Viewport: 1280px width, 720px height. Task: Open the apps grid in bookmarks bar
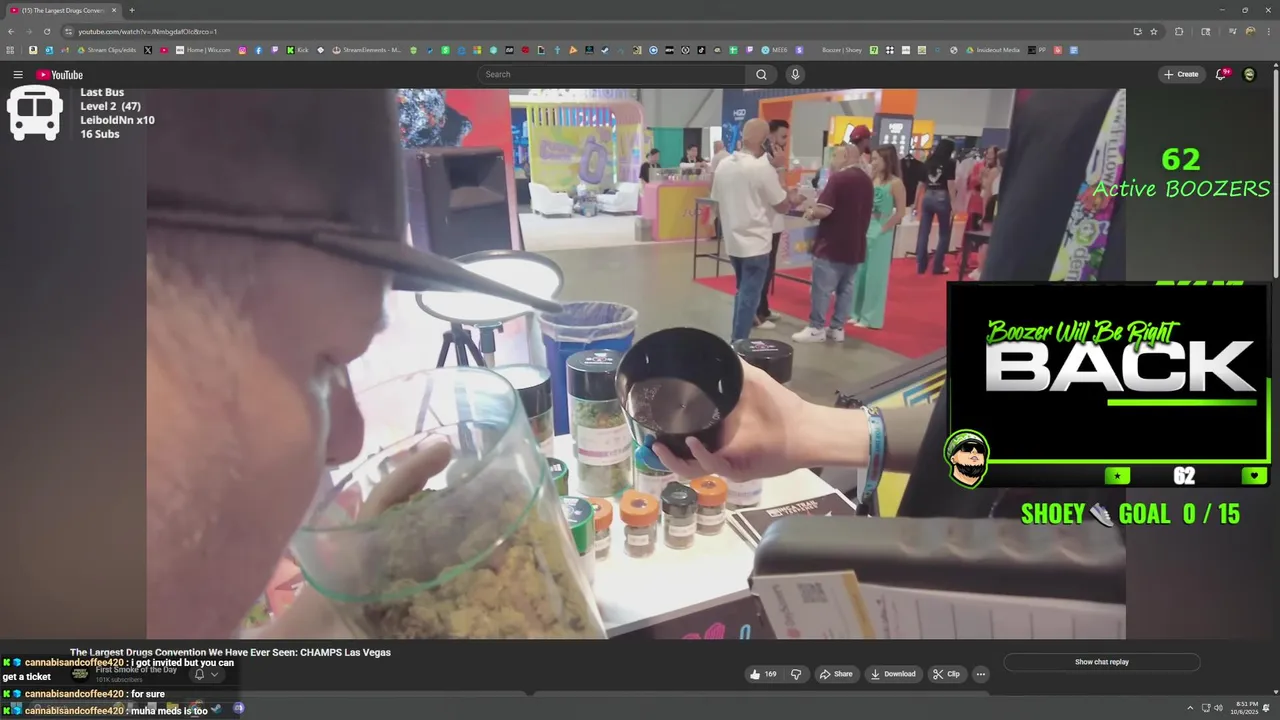coord(10,50)
